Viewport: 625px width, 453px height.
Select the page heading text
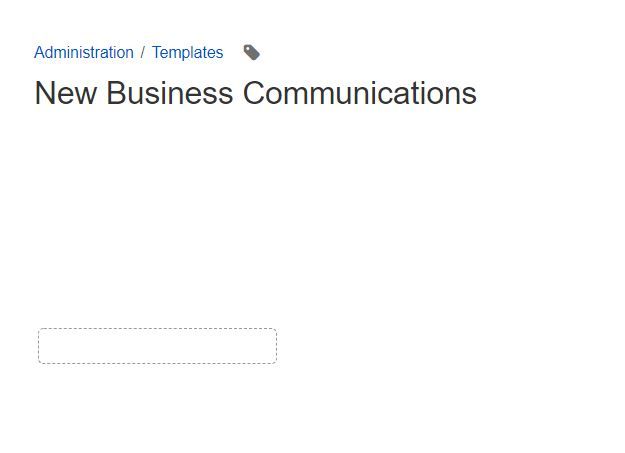point(256,93)
